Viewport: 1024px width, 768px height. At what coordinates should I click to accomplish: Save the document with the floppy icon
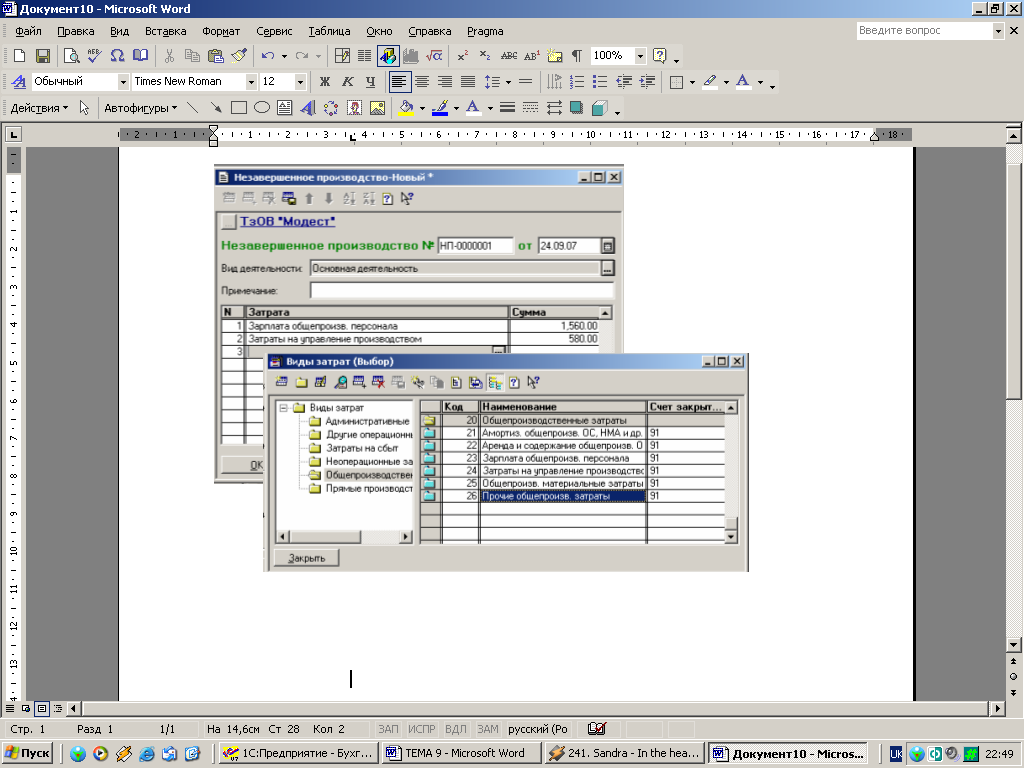(42, 56)
